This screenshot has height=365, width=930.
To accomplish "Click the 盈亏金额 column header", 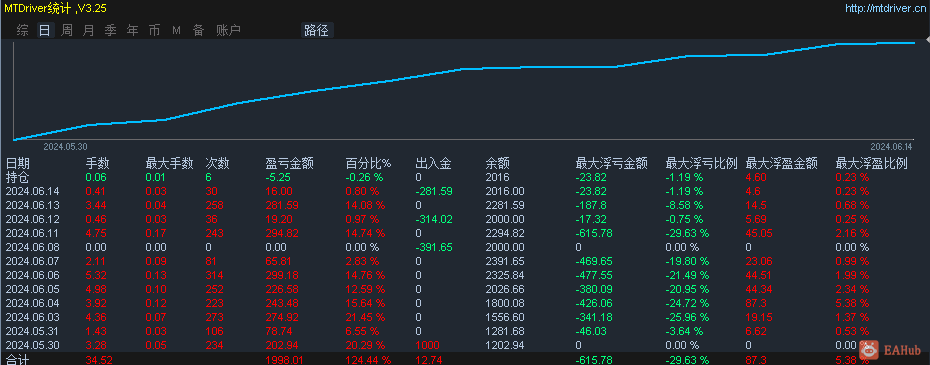I will [289, 164].
